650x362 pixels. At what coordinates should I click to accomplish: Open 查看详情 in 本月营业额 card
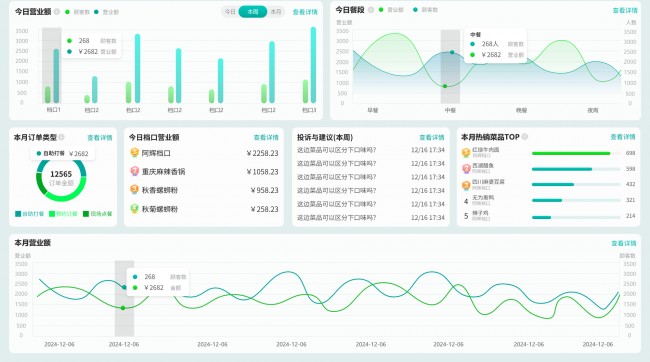(x=624, y=243)
